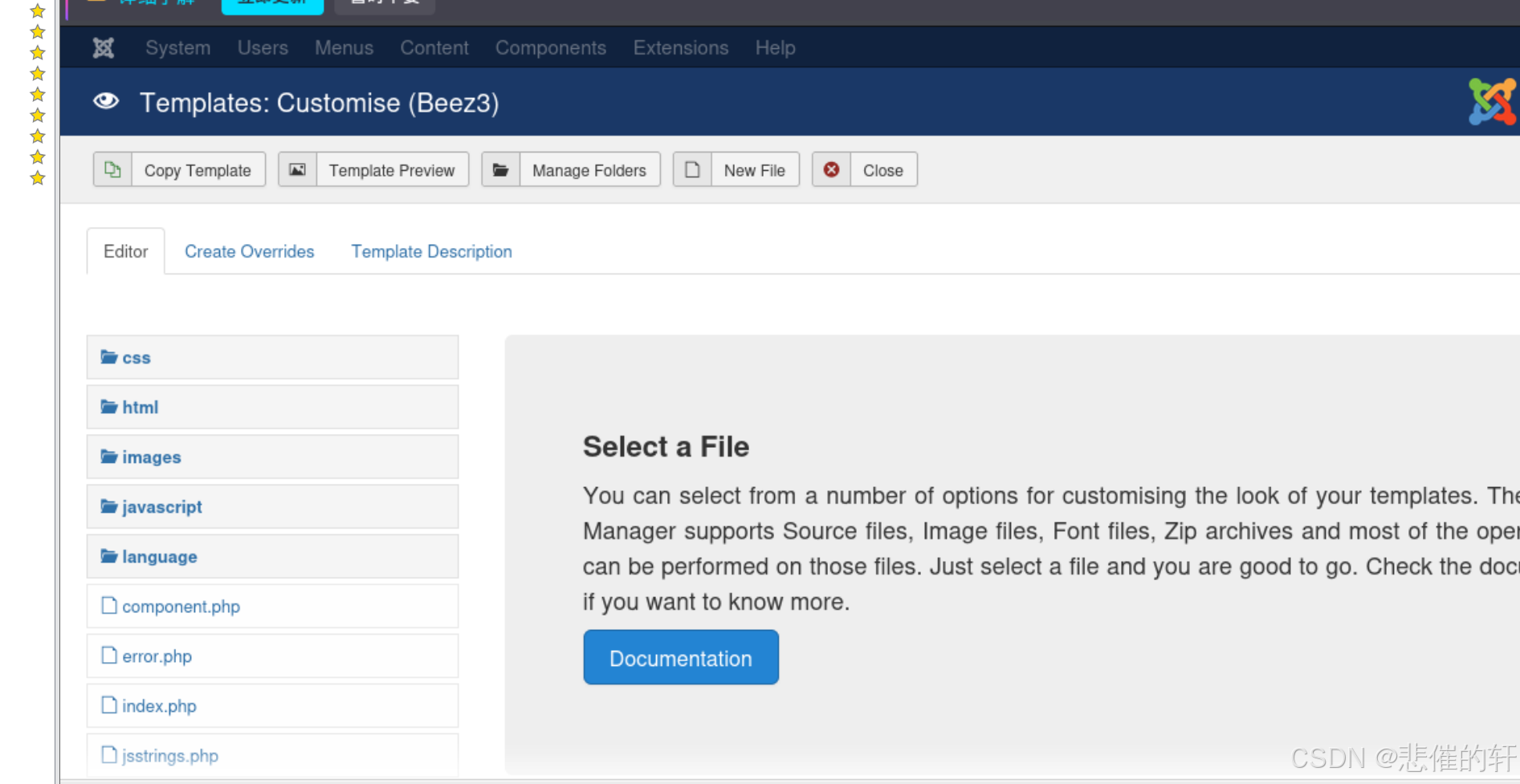The image size is (1520, 784).
Task: Click the javascript folder icon
Action: point(109,506)
